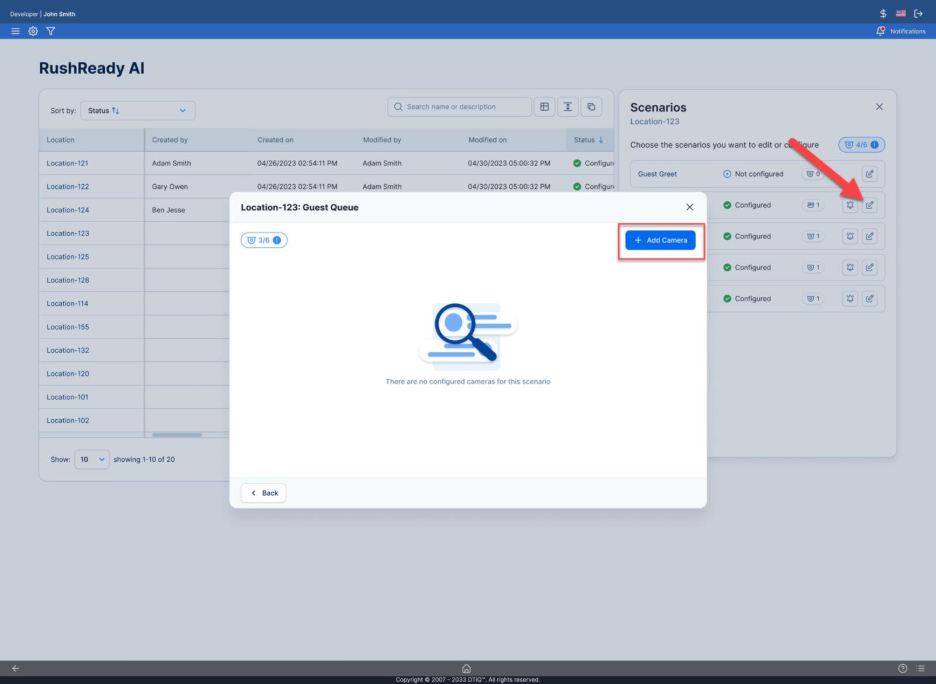Click the dollar sign currency icon
The image size is (936, 684).
883,13
